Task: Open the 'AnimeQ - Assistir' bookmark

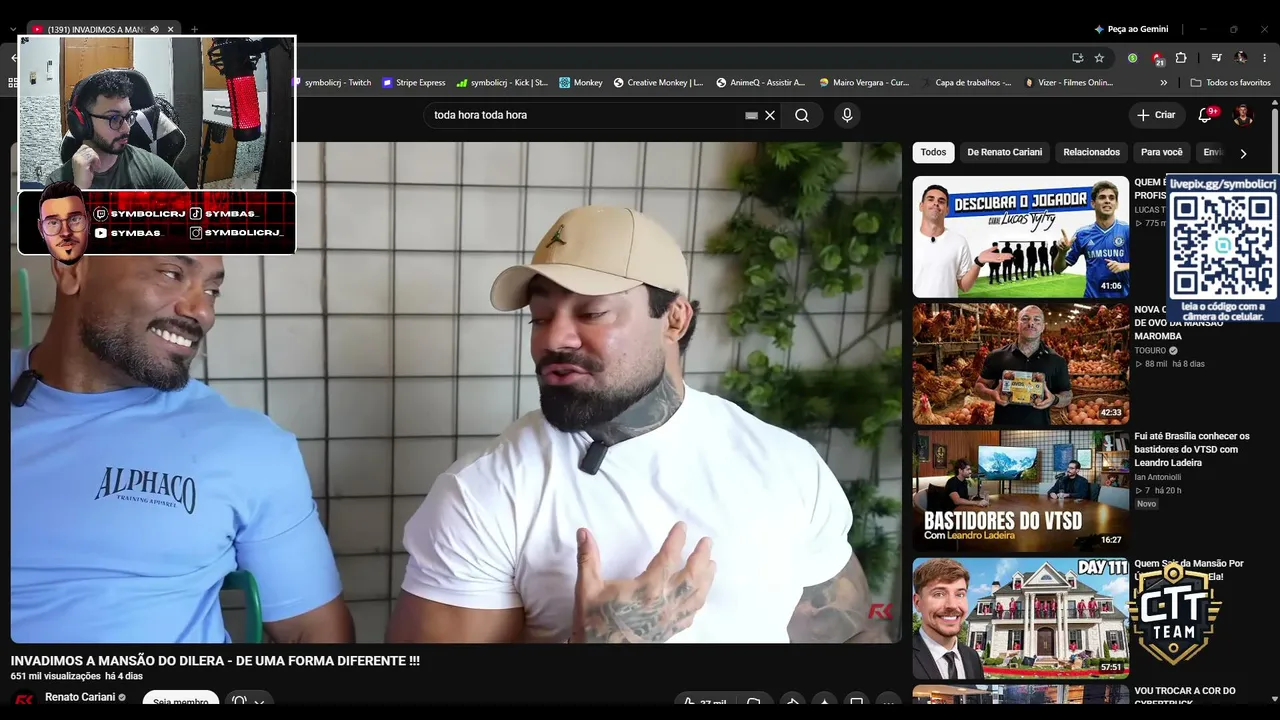Action: pyautogui.click(x=760, y=83)
